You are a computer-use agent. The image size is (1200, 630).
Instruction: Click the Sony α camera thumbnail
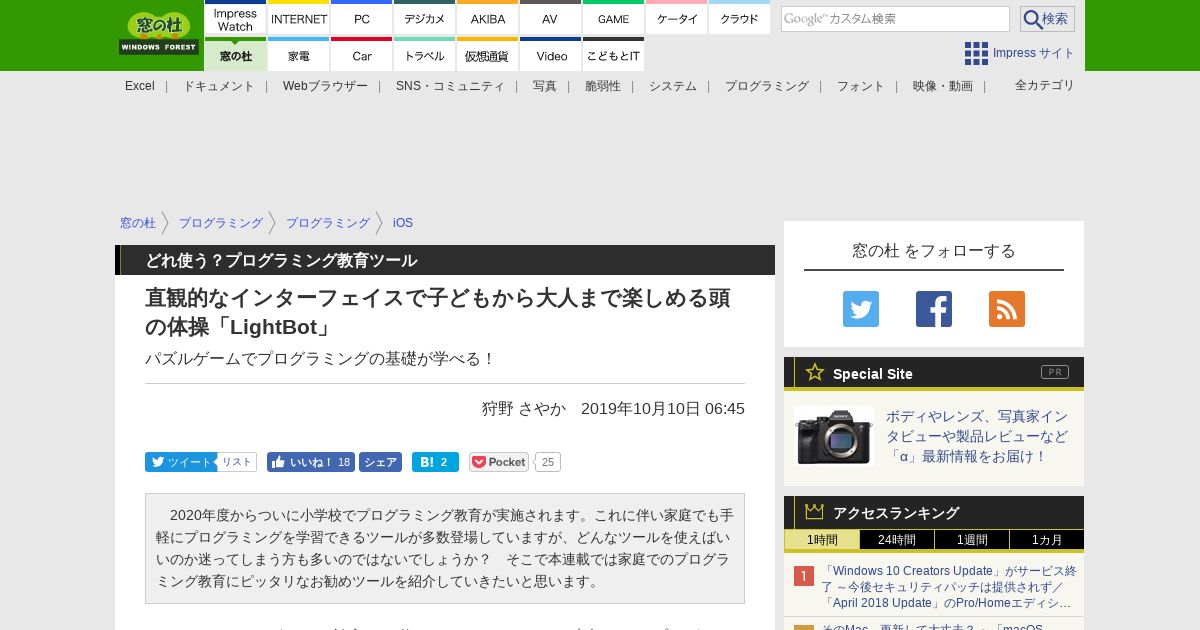(834, 436)
